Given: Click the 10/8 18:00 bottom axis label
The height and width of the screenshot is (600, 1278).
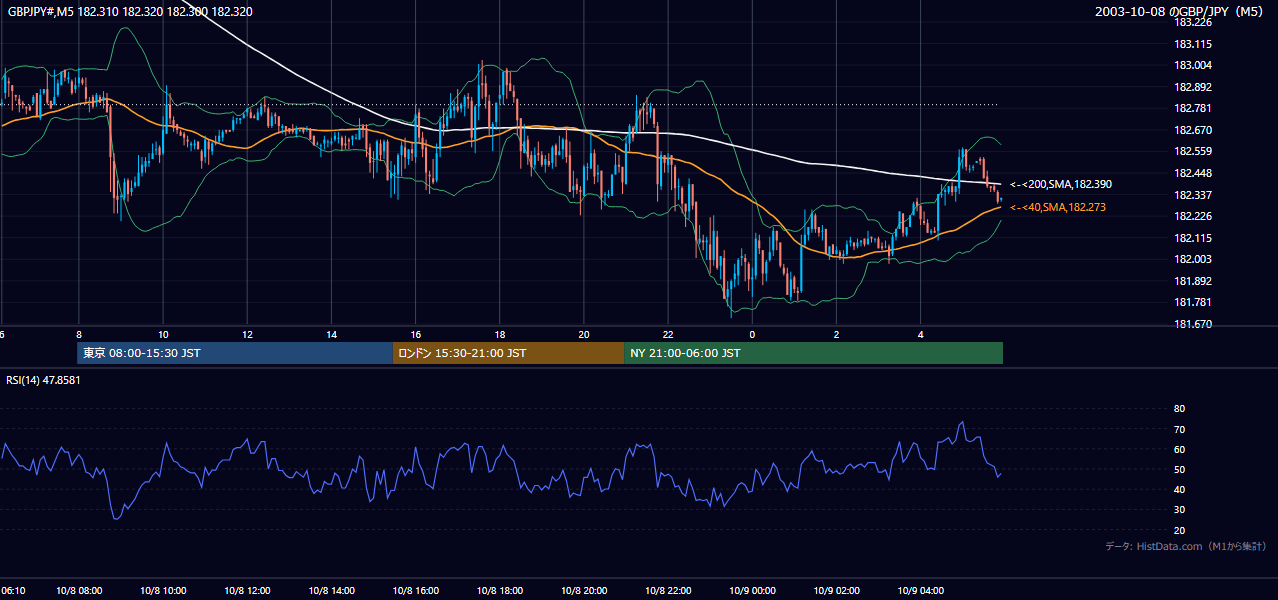Looking at the screenshot, I should (x=500, y=591).
